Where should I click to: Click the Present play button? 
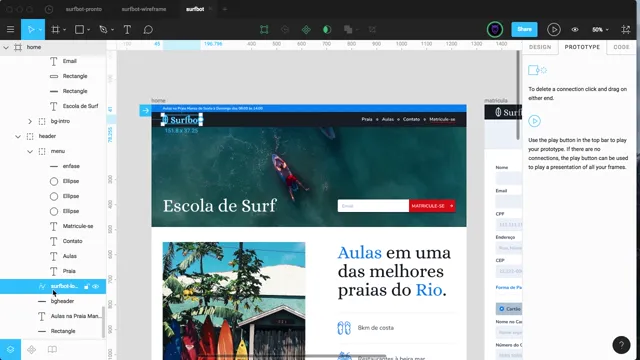[553, 29]
